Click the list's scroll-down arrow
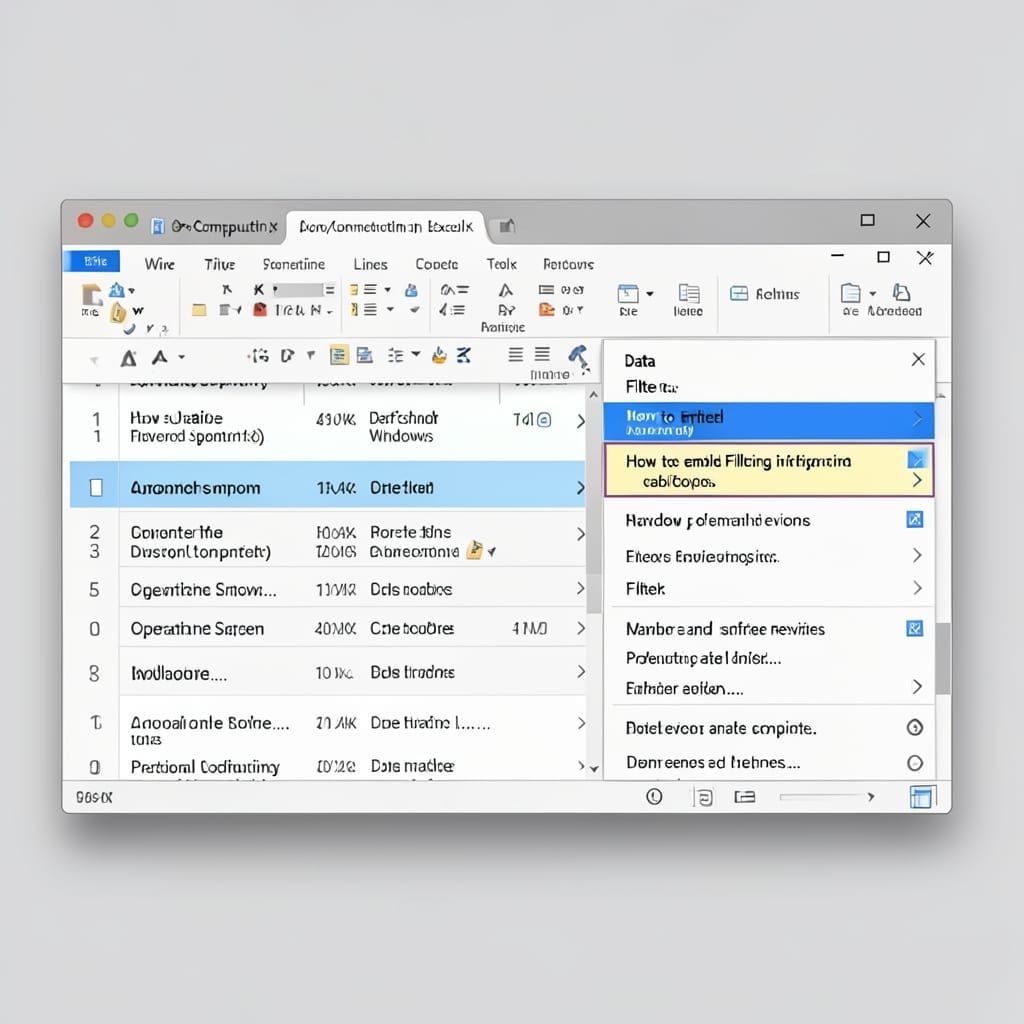 [594, 769]
